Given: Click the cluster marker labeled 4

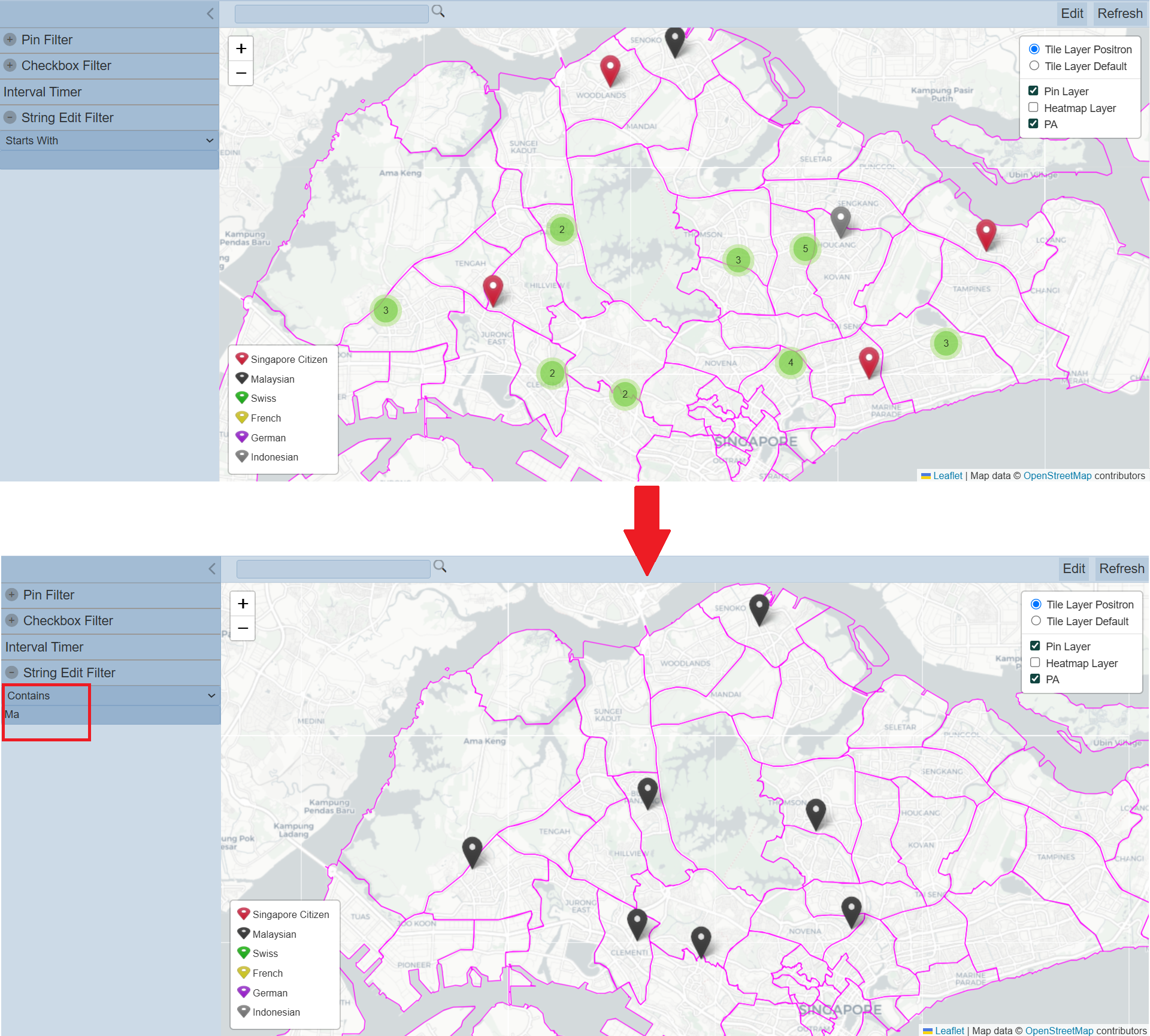Looking at the screenshot, I should [x=790, y=362].
